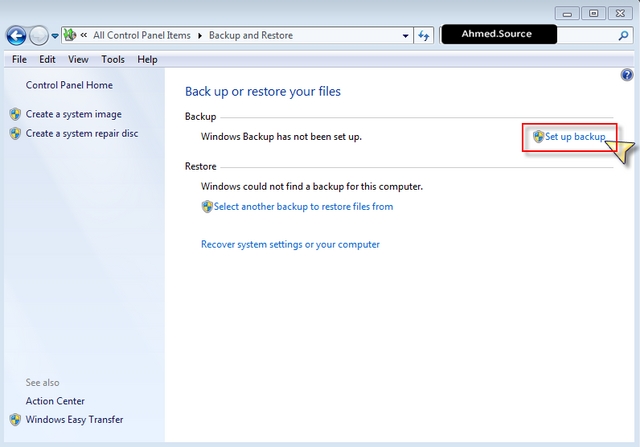Close the Backup and Restore window
The width and height of the screenshot is (640, 447).
[x=620, y=13]
